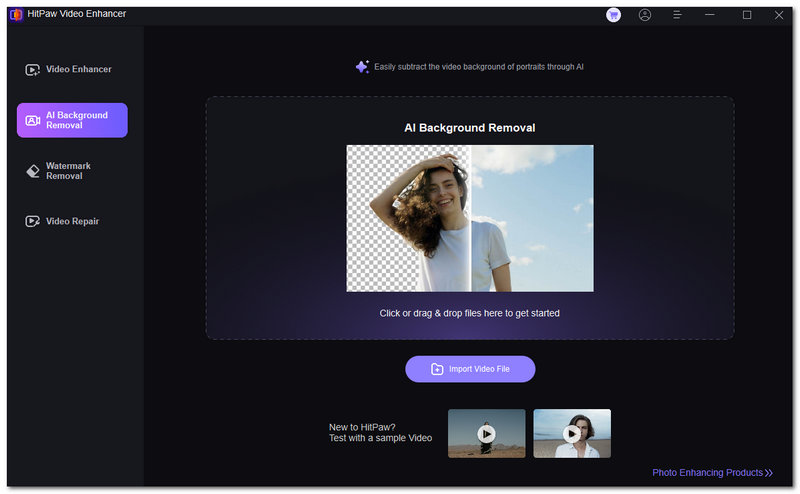Viewport: 800px width, 494px height.
Task: Click the Video Enhancer sidebar icon
Action: [33, 69]
